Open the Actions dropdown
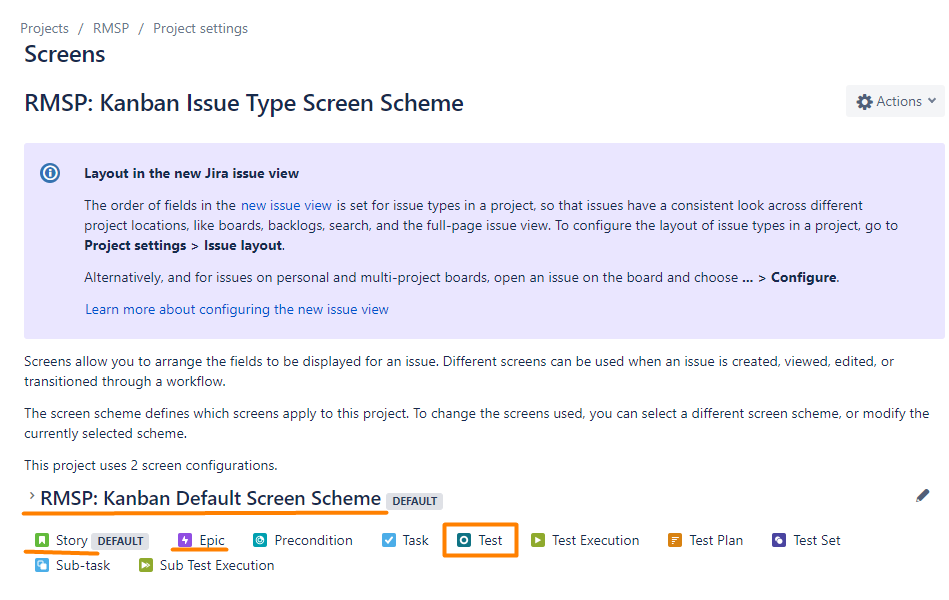 pos(895,101)
